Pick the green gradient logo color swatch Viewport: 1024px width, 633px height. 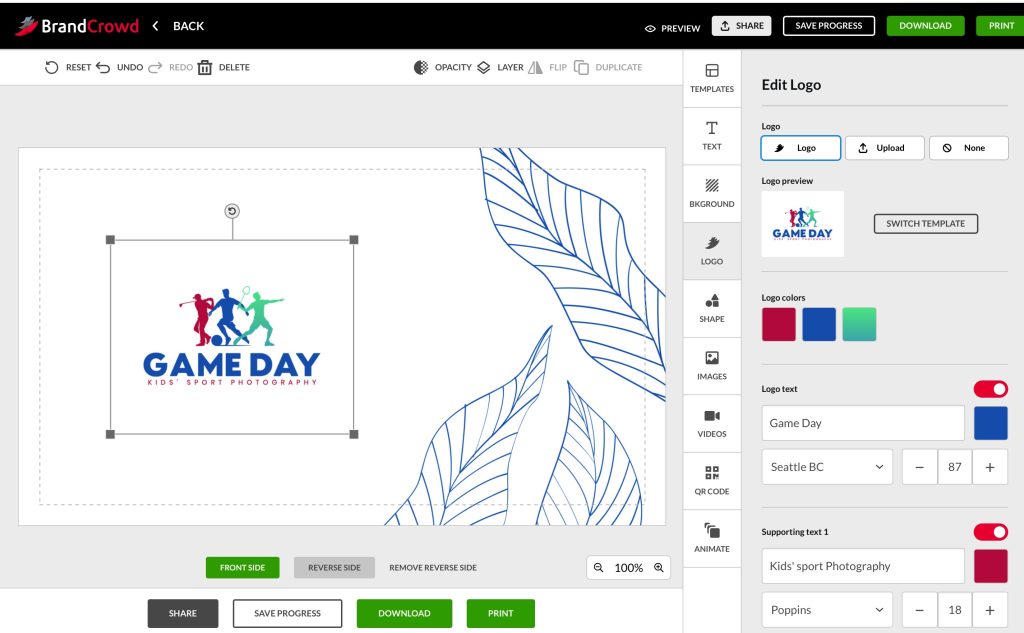(859, 325)
